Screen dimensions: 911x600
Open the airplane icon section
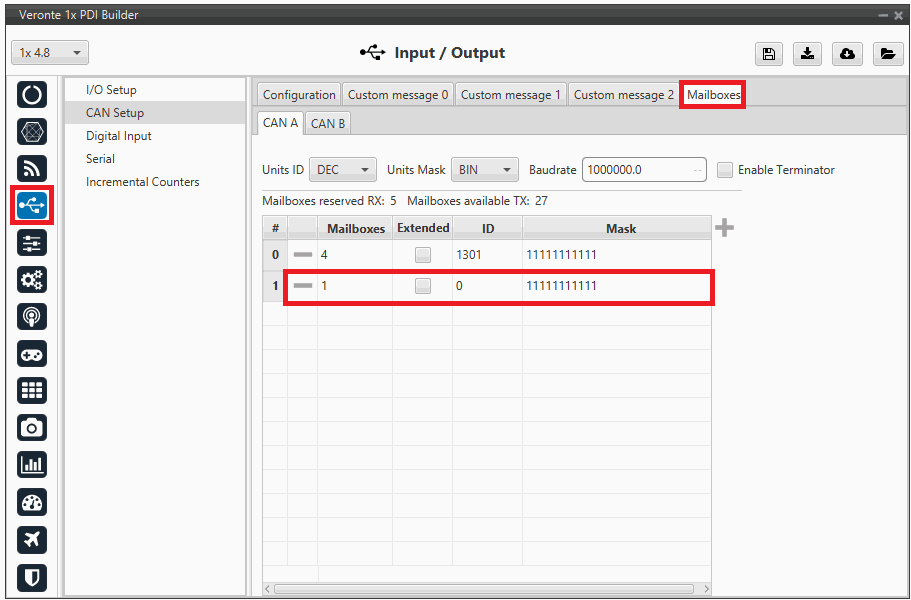tap(32, 539)
